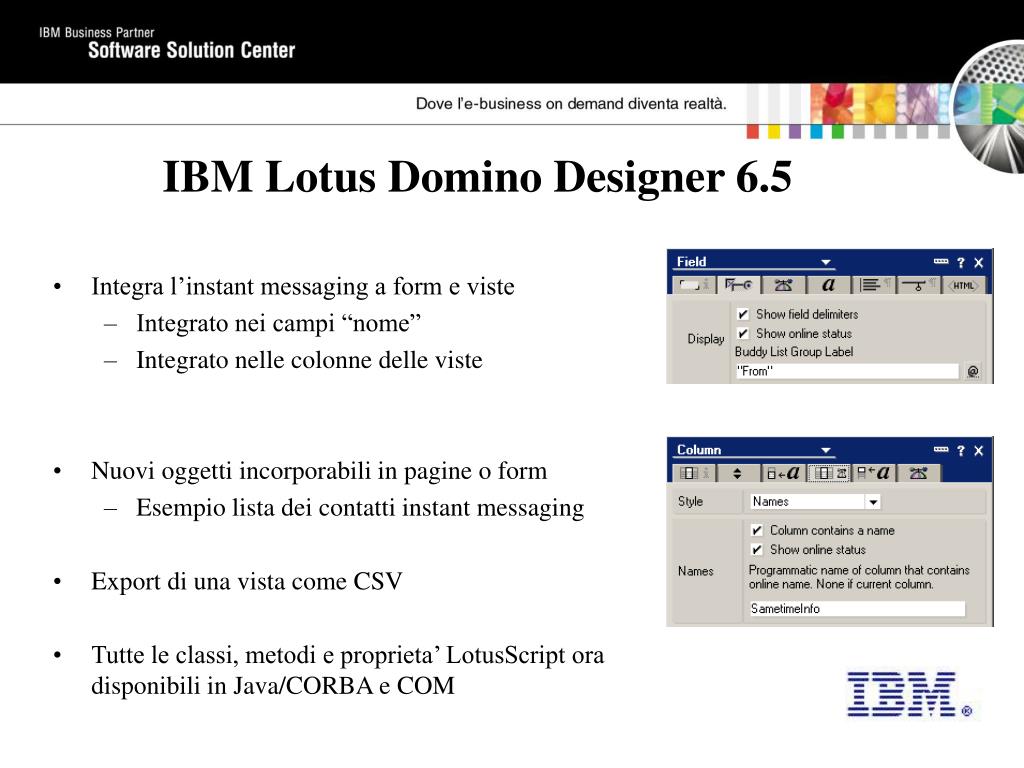Close the Field properties box

tap(978, 263)
